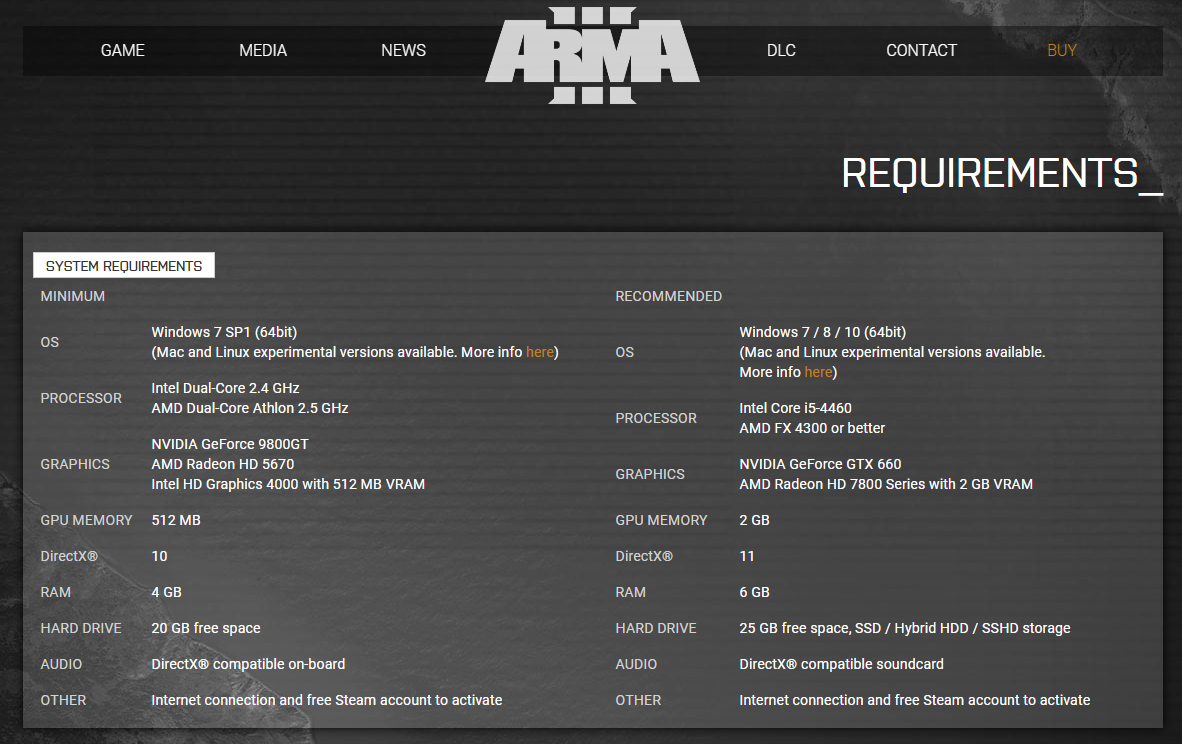Click 'NVIDIA GeForce 9800GT' text

230,445
